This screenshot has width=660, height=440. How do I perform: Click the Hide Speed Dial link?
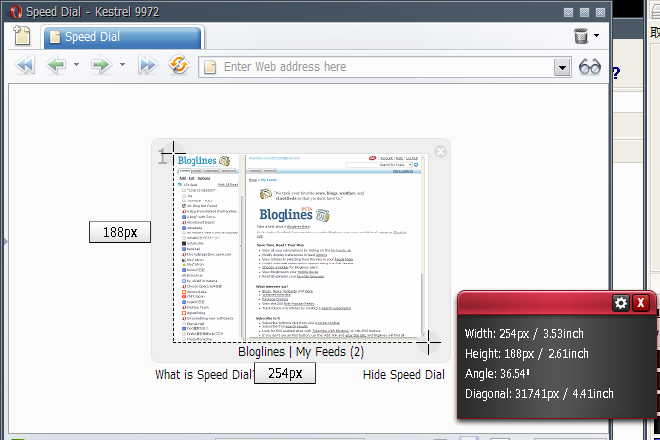404,374
